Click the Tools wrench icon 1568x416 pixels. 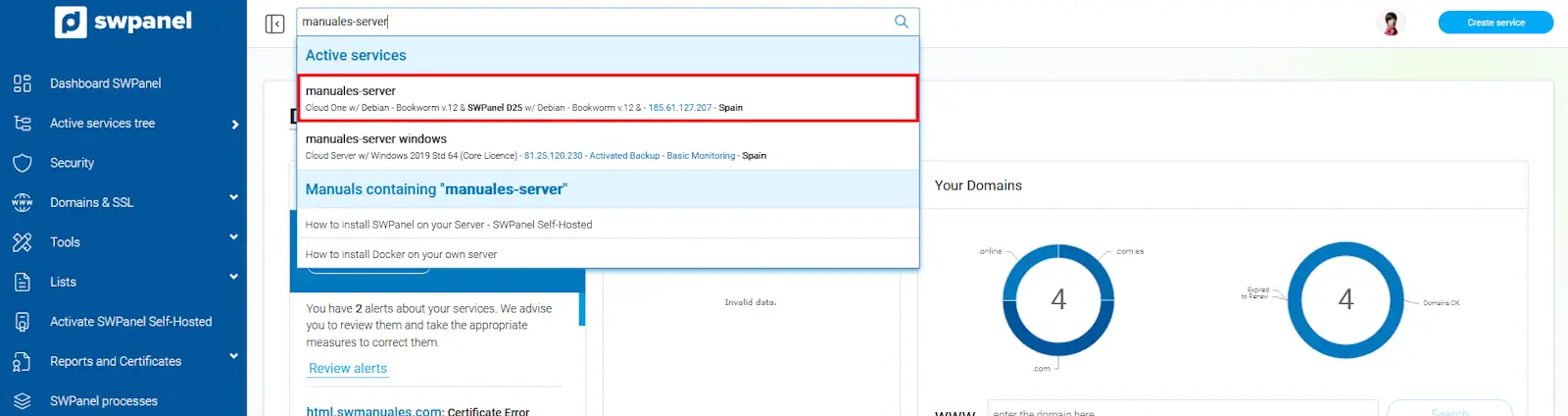coord(23,242)
